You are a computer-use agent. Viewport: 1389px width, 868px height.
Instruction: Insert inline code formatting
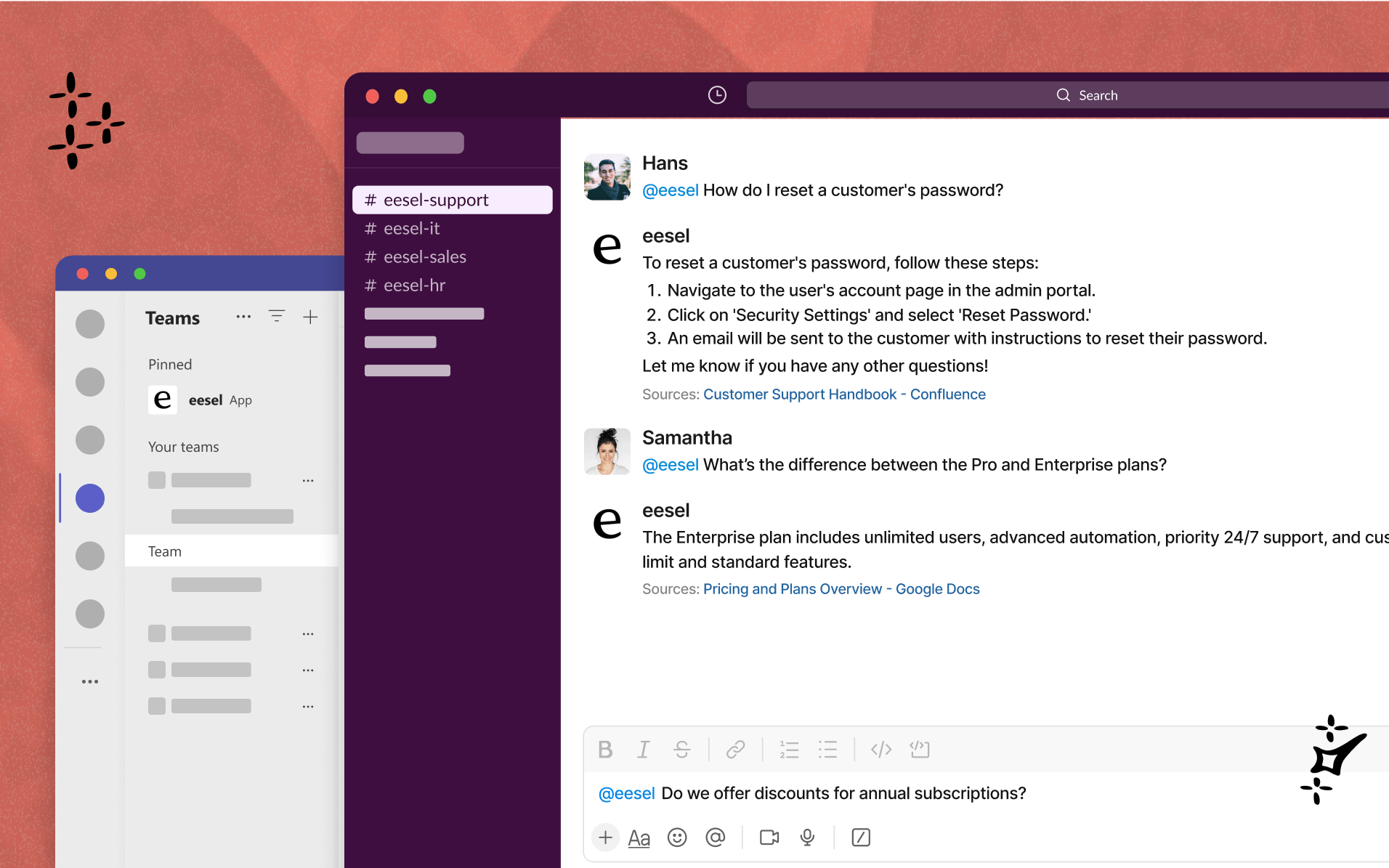(x=881, y=750)
